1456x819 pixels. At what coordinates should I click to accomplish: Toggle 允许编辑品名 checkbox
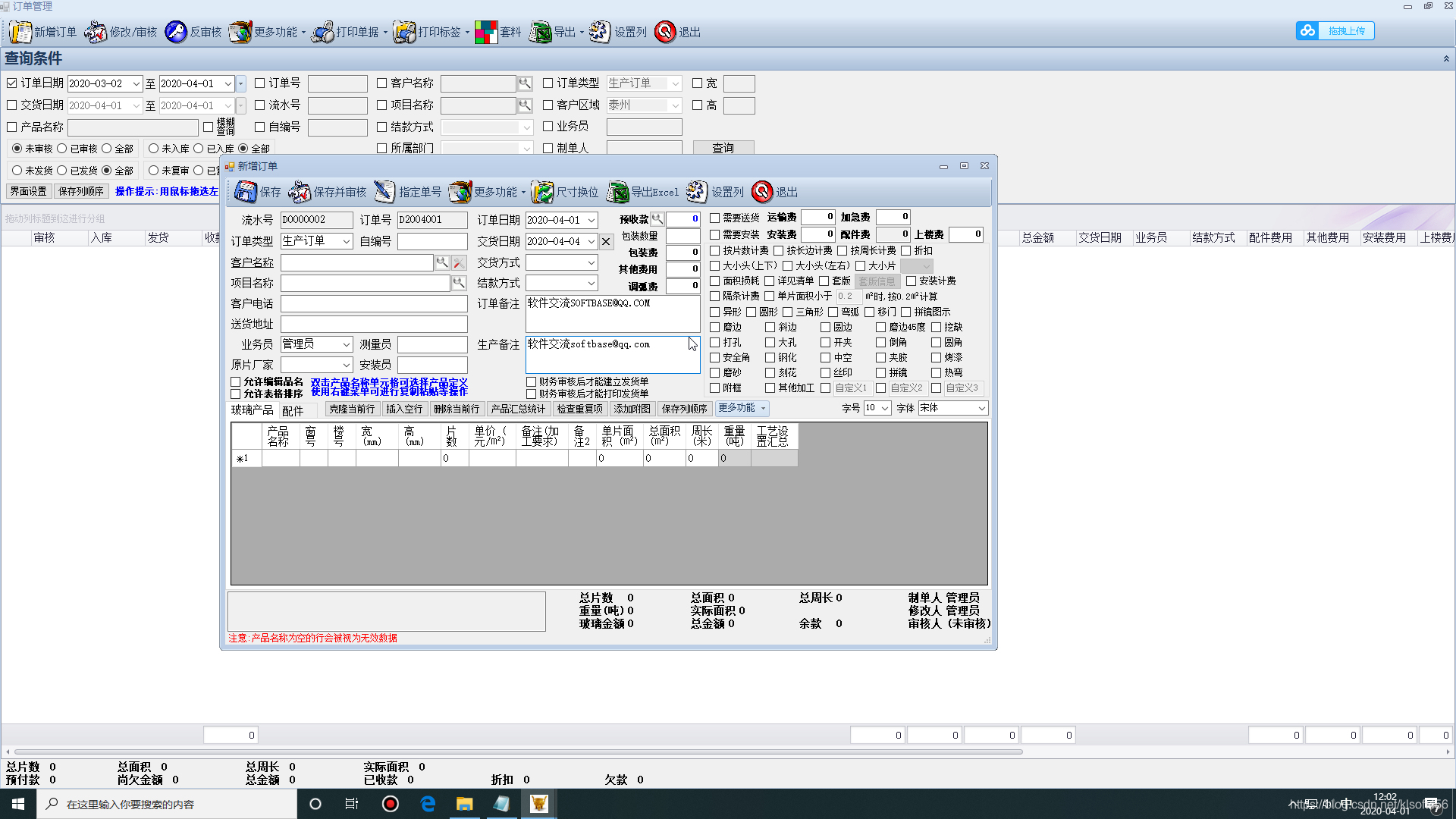pos(236,382)
